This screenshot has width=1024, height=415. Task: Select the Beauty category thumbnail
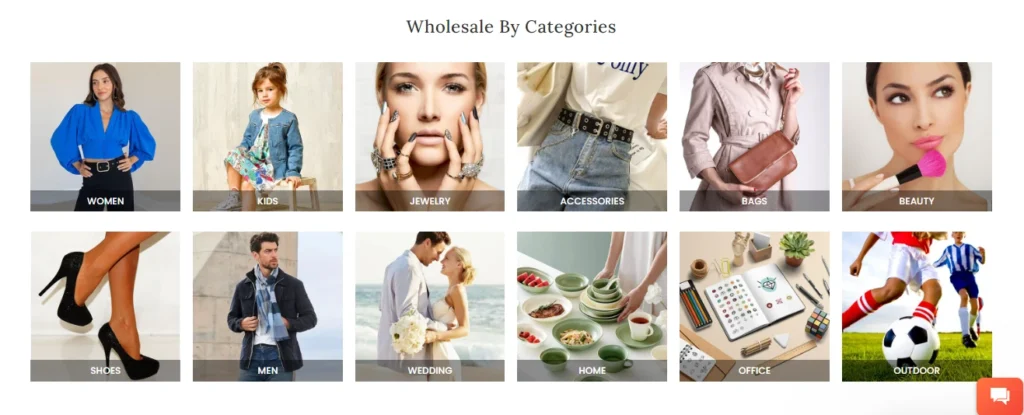pos(917,137)
